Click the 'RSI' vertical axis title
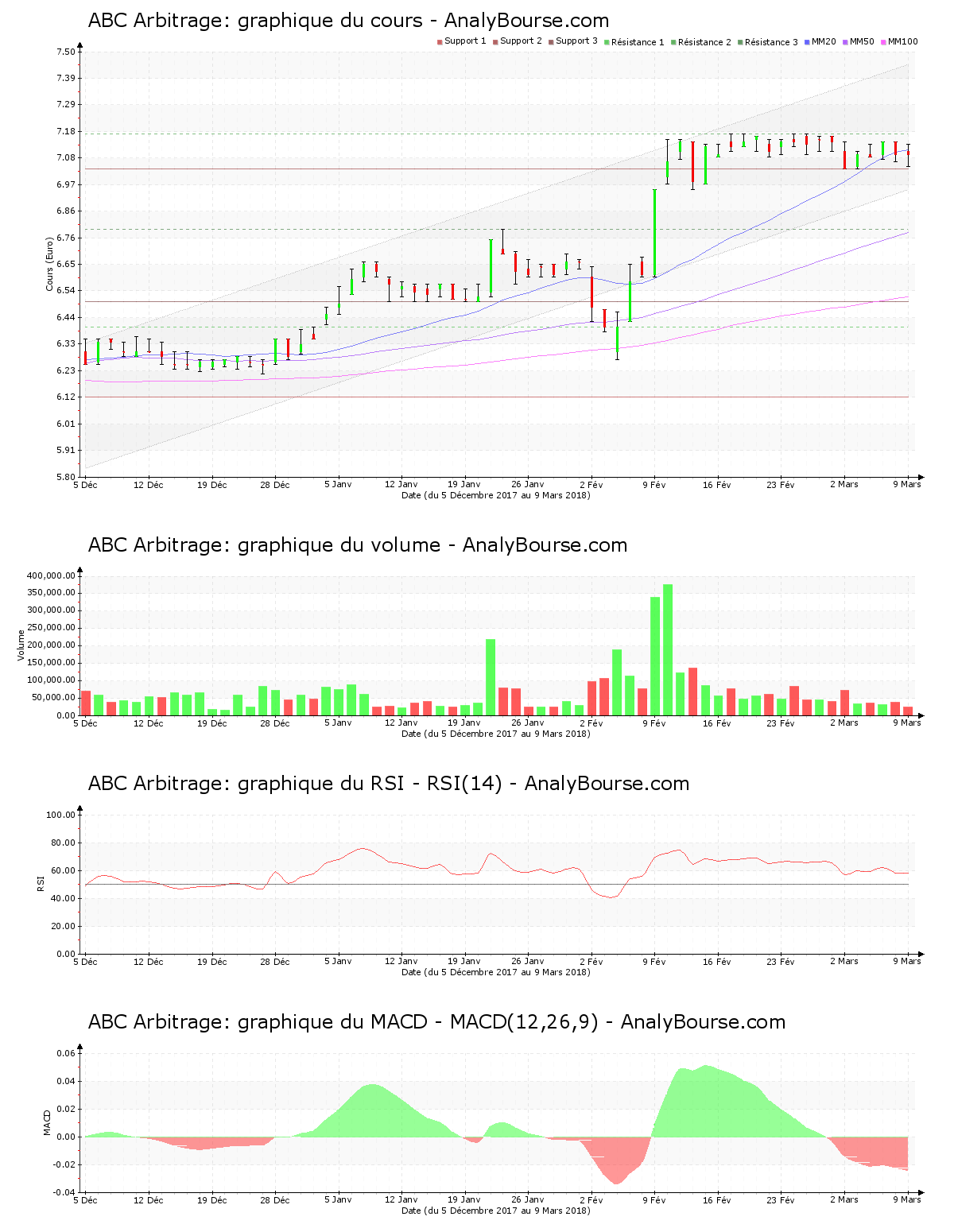Image resolution: width=954 pixels, height=1232 pixels. pyautogui.click(x=40, y=883)
